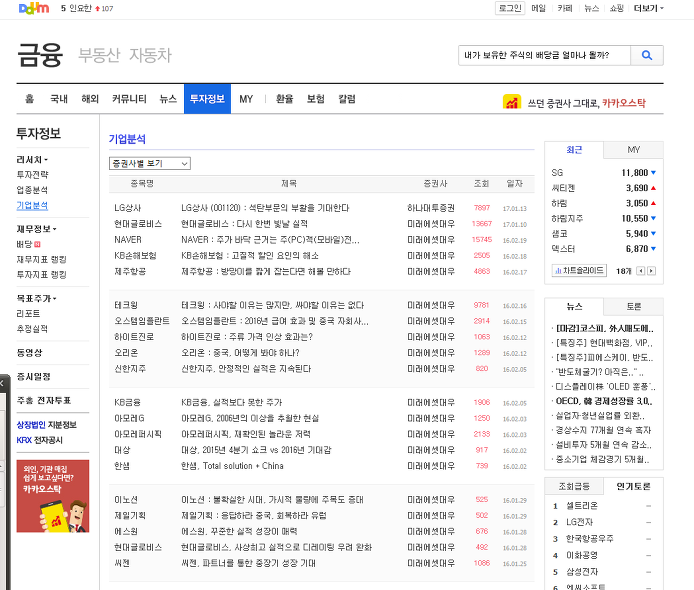Click the yellow KakaoStock chart icon
This screenshot has height=590, width=694.
click(x=512, y=103)
